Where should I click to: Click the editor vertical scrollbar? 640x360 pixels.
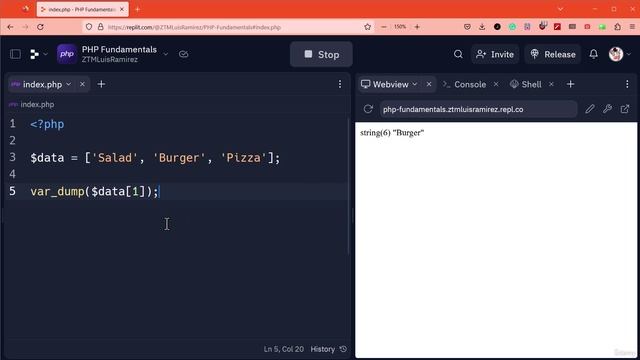pos(349,186)
